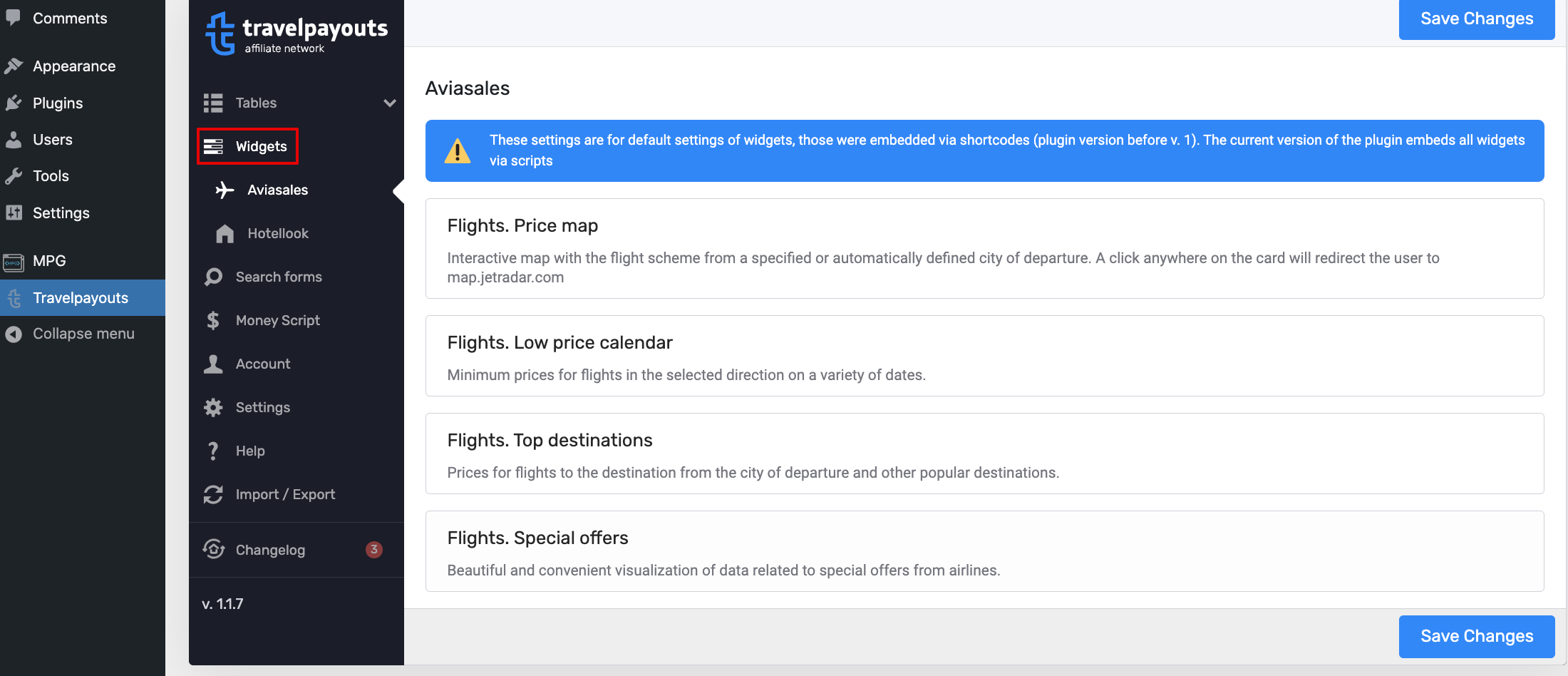The image size is (1568, 676).
Task: Expand the Flights. Special offers section
Action: (984, 551)
